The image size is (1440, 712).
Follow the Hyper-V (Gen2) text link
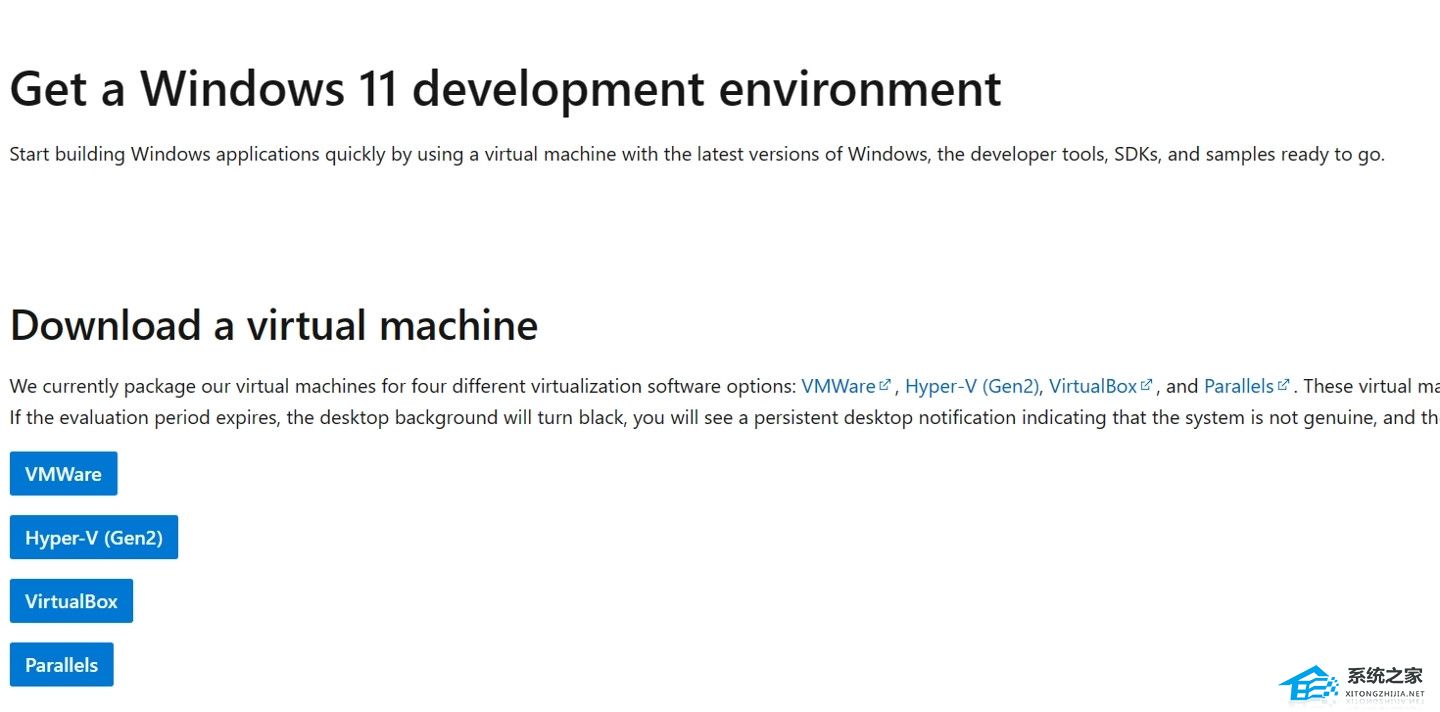point(971,386)
